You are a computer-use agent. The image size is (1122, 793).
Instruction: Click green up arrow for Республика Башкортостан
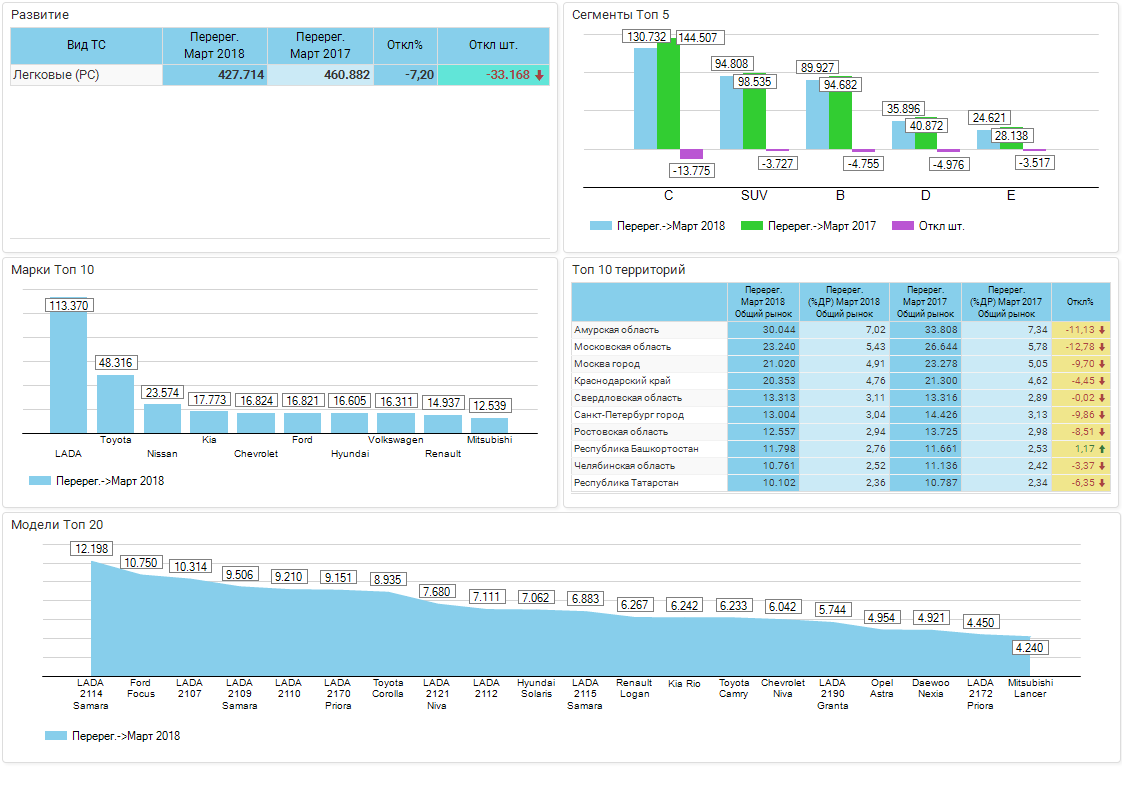point(1102,449)
